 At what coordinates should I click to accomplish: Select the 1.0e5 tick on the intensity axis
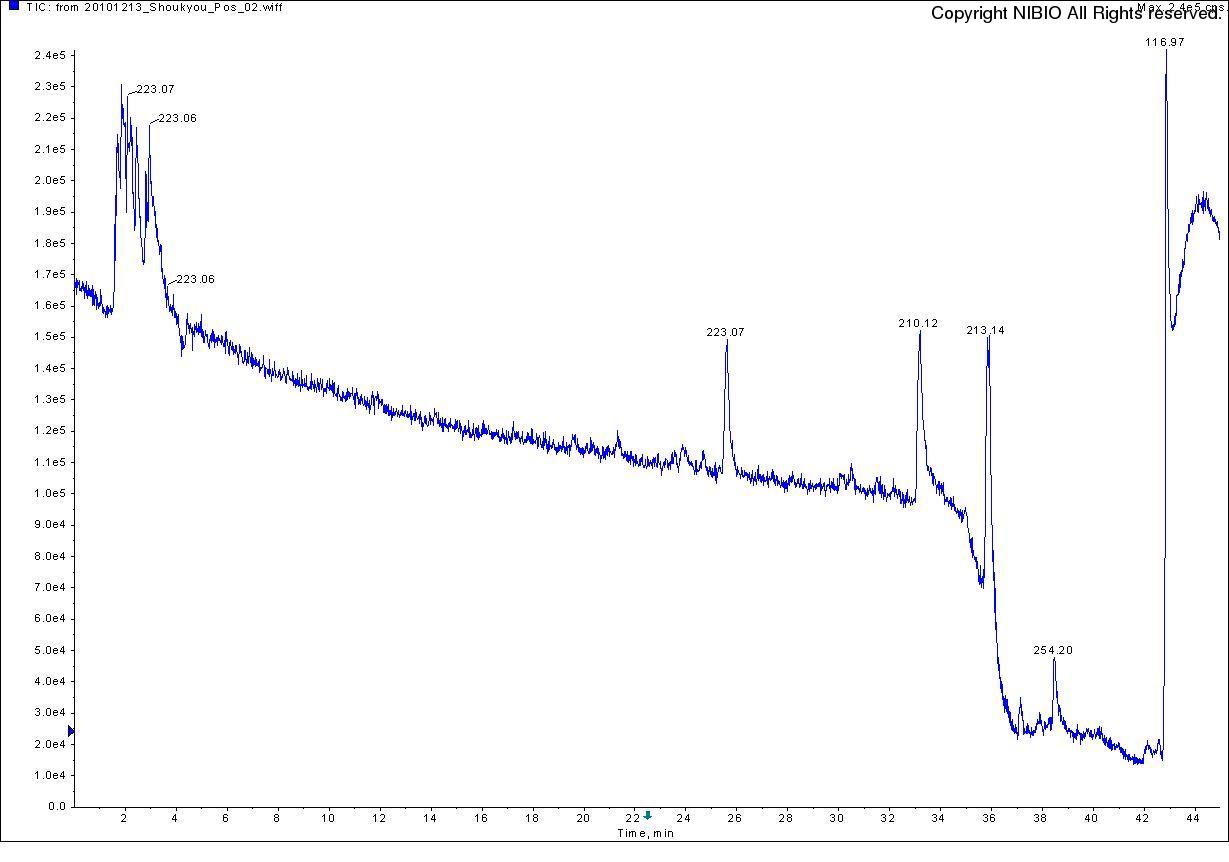[x=50, y=493]
